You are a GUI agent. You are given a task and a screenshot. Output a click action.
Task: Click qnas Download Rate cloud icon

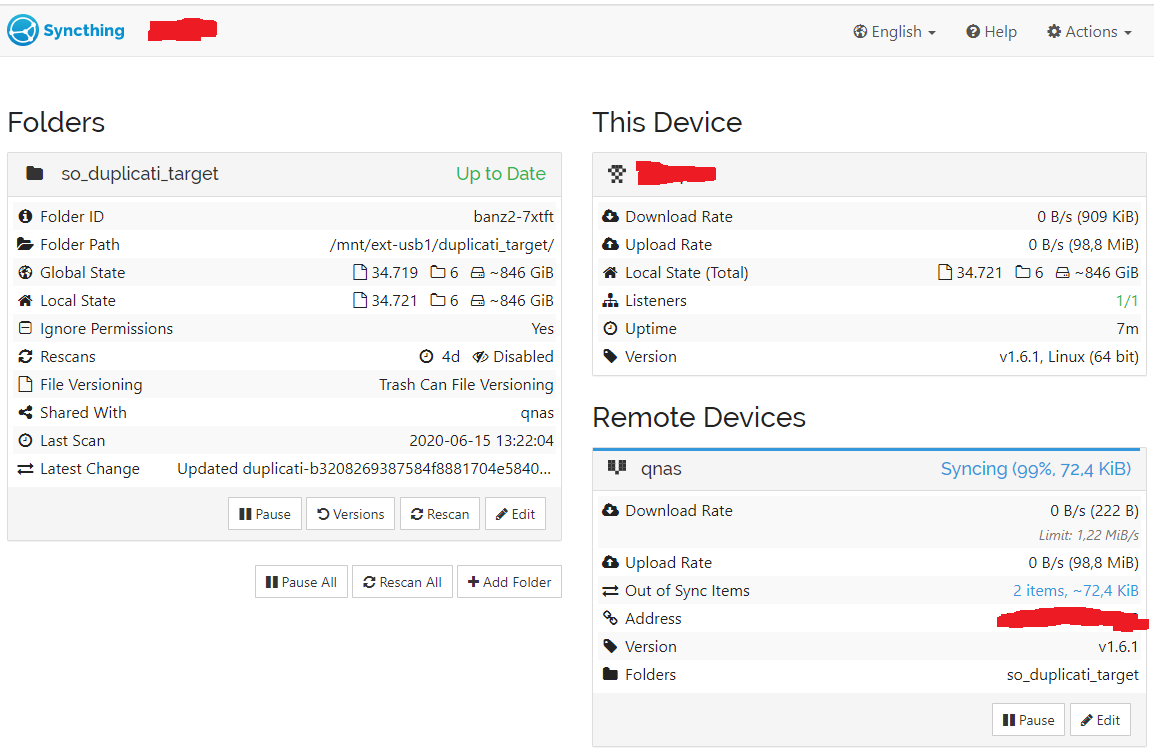(610, 510)
